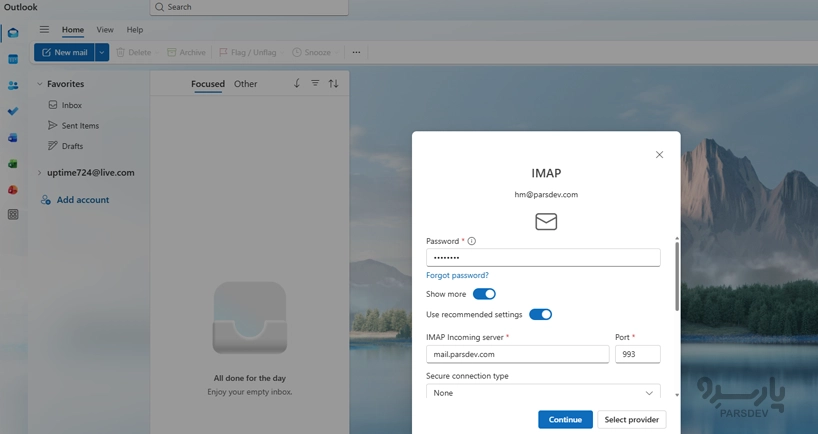818x434 pixels.
Task: Open the More apps grid icon
Action: [x=13, y=215]
